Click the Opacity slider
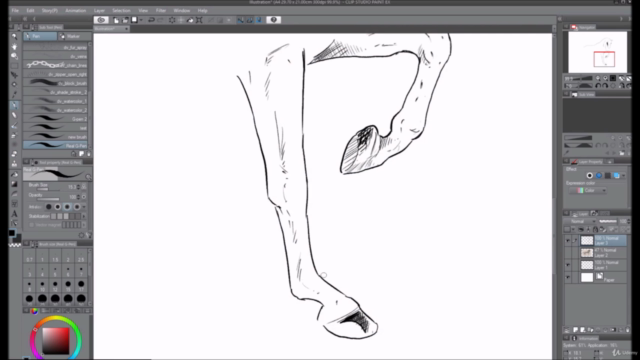 [x=48, y=199]
